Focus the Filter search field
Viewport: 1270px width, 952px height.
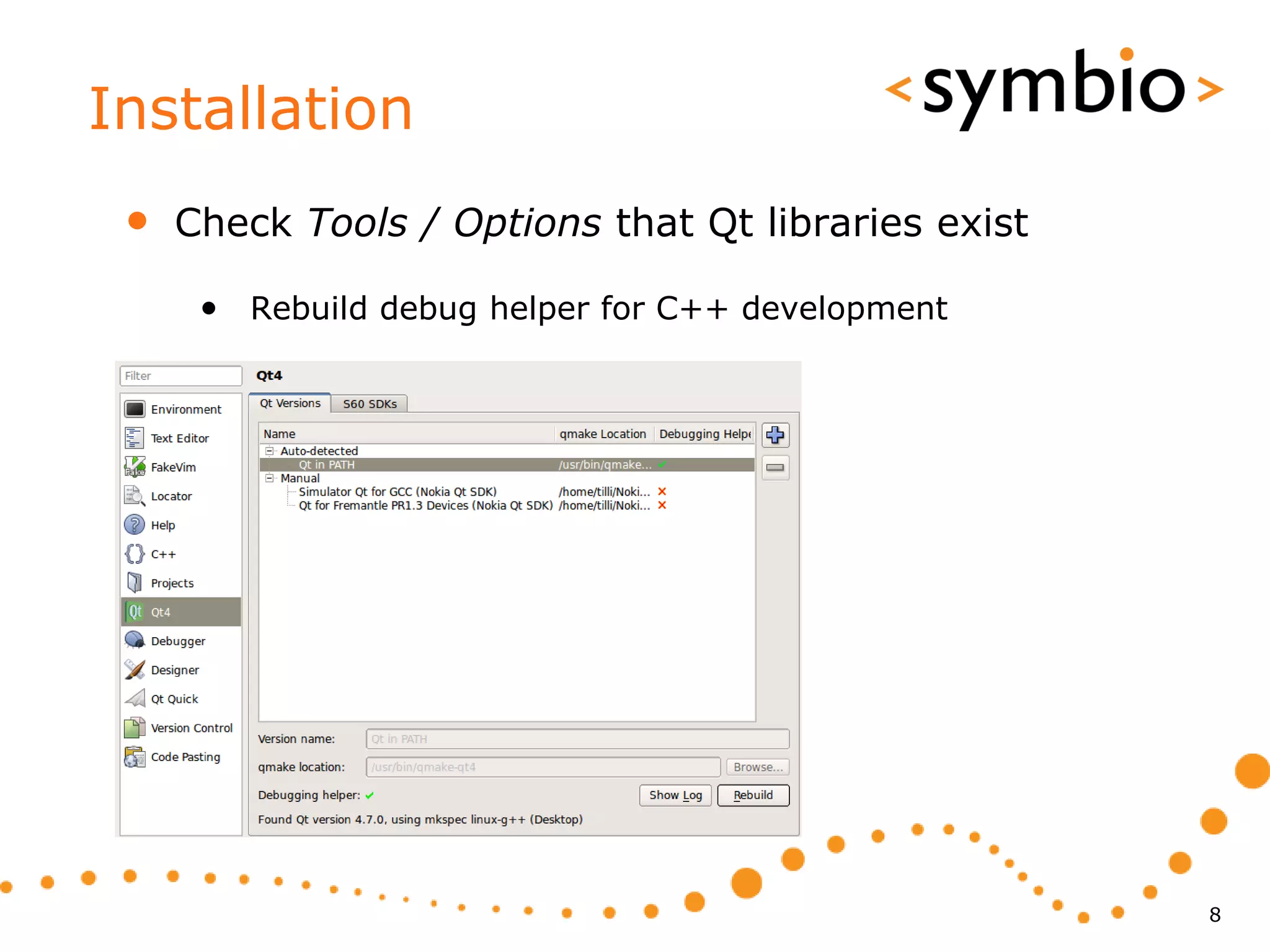pyautogui.click(x=180, y=376)
